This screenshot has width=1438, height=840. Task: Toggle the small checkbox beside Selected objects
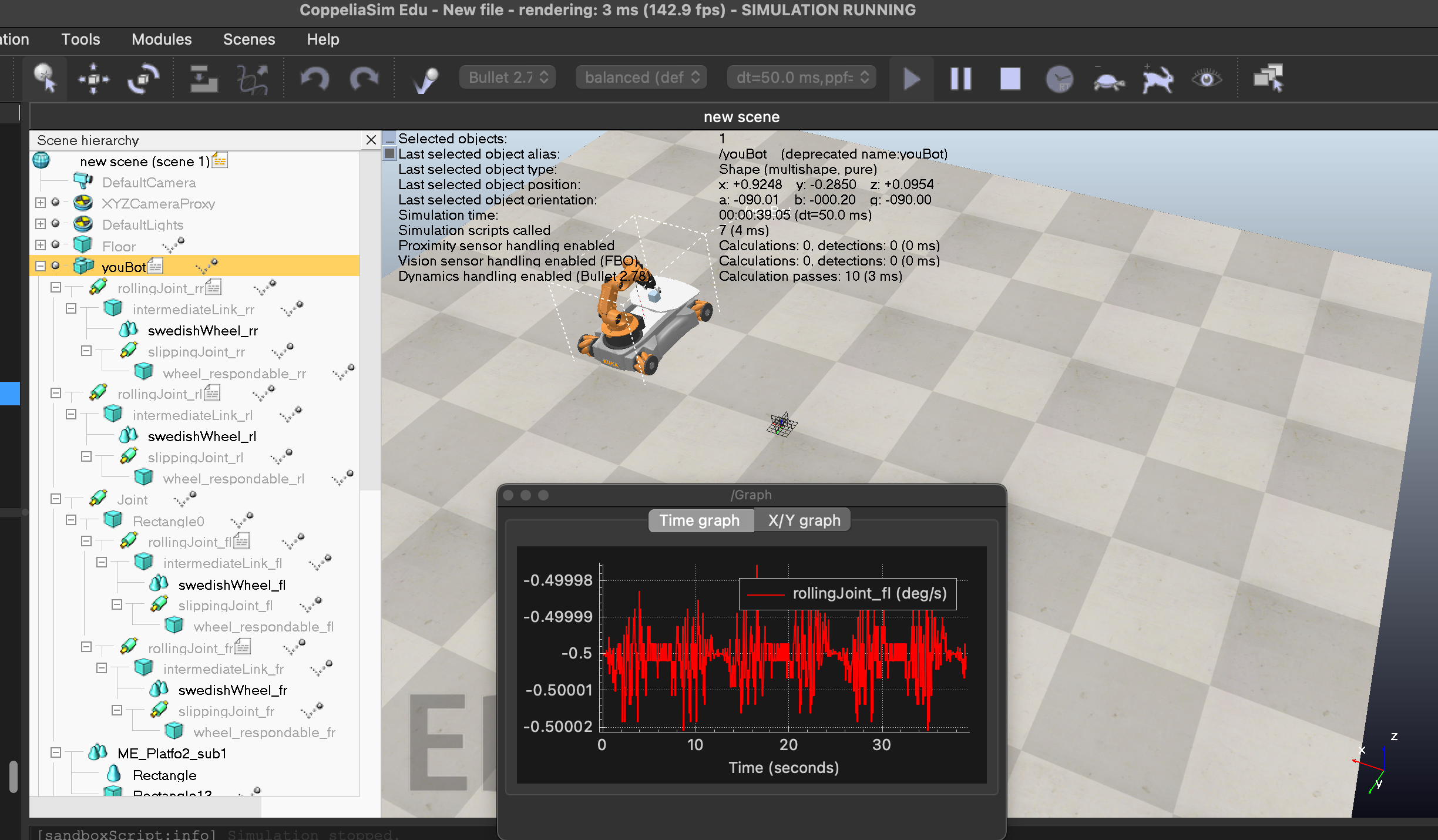[389, 139]
